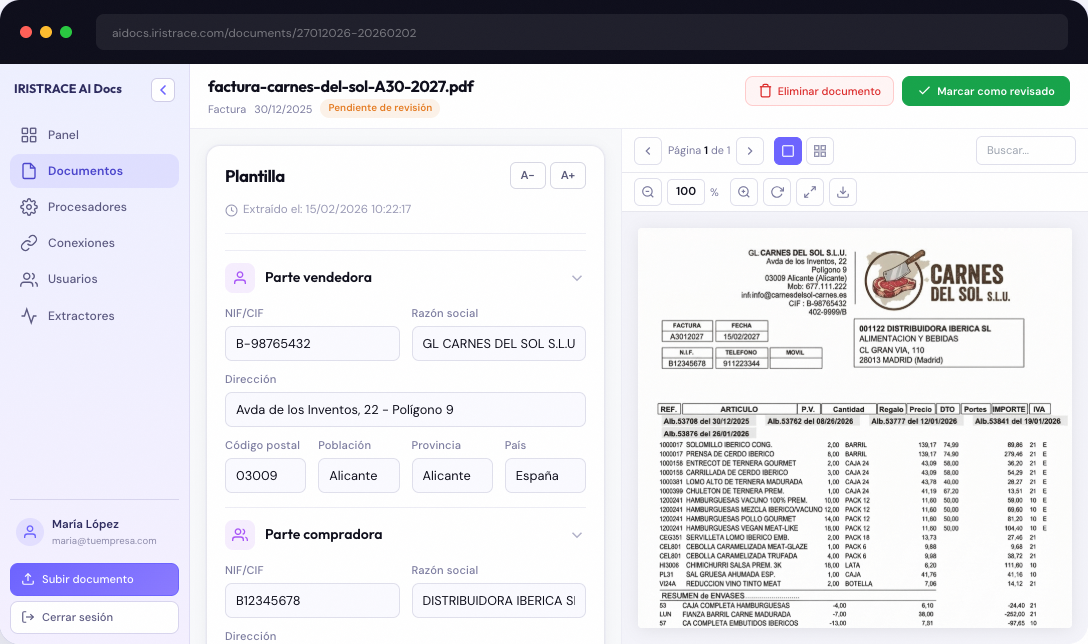The width and height of the screenshot is (1088, 644).
Task: Expand the PDF to fullscreen view
Action: [810, 191]
